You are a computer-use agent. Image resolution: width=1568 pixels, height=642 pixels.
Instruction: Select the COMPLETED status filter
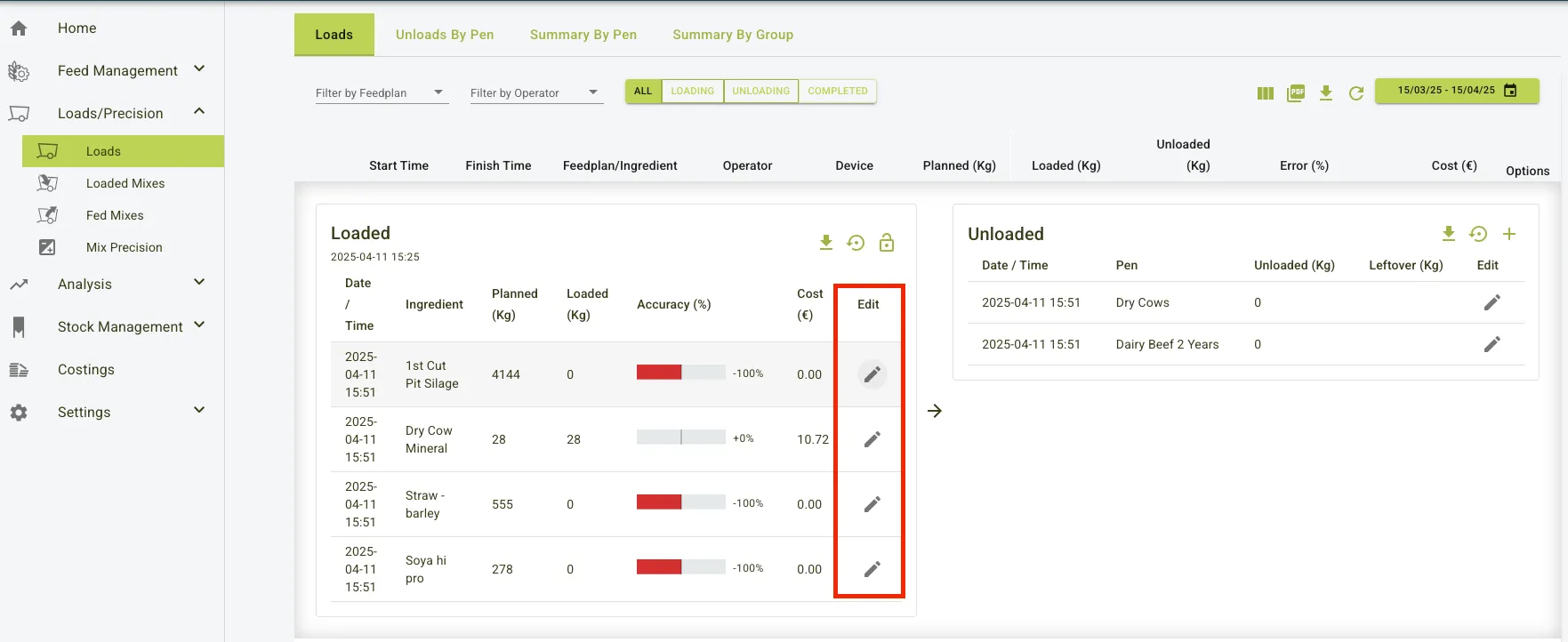[837, 92]
